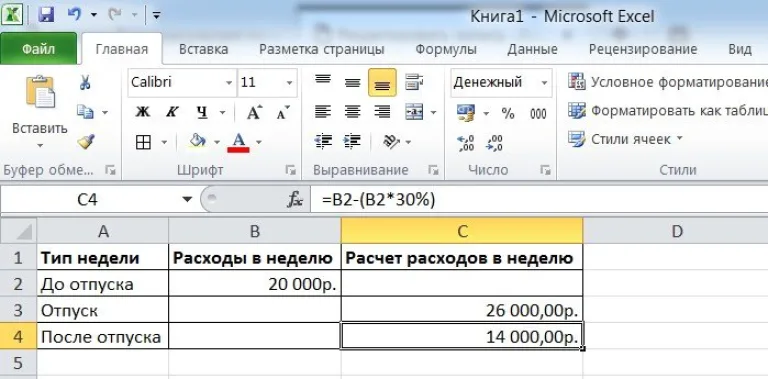This screenshot has height=379, width=768.
Task: Open the Формулы tab
Action: click(446, 49)
